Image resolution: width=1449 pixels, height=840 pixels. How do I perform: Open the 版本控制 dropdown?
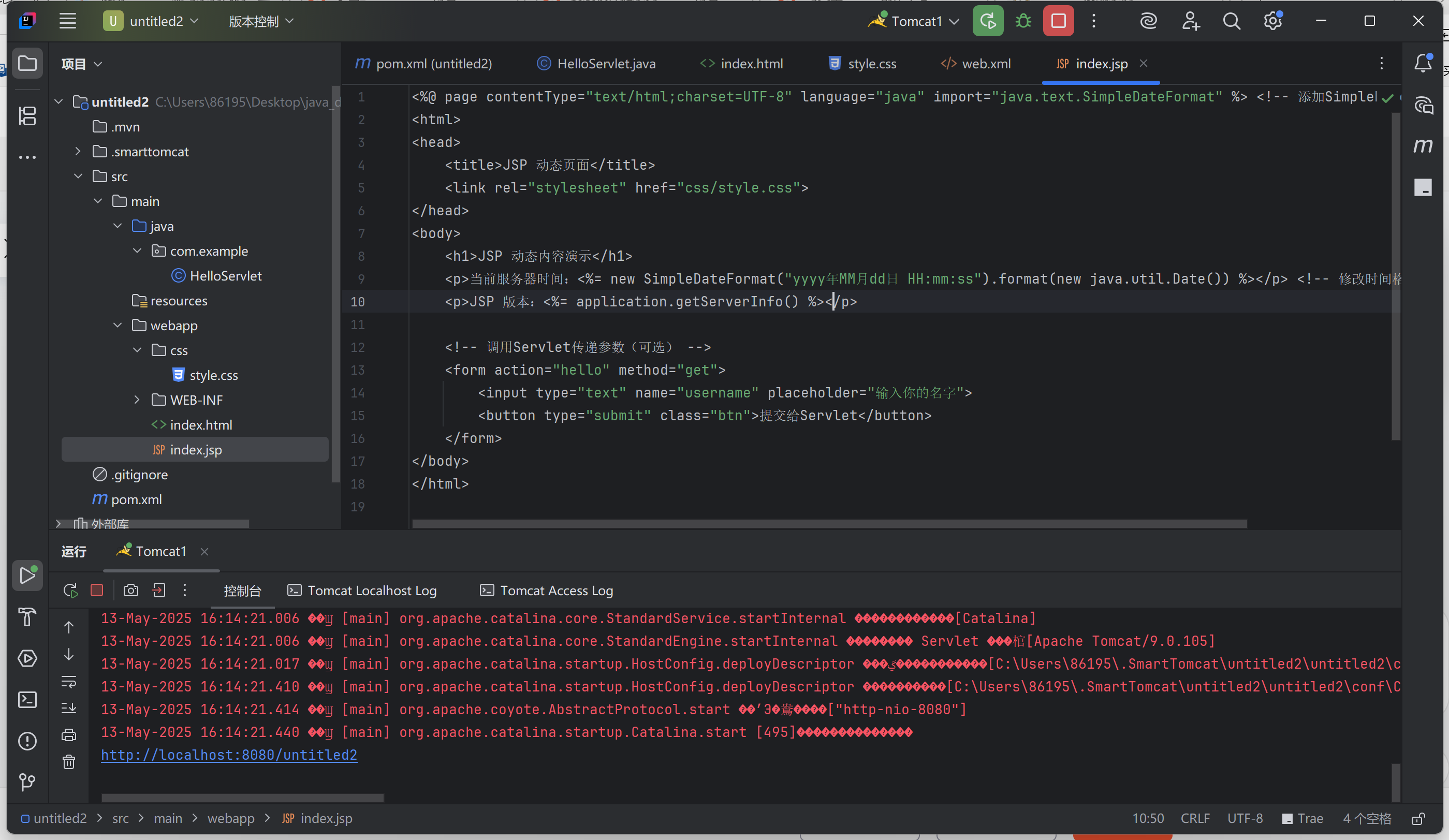(x=261, y=21)
